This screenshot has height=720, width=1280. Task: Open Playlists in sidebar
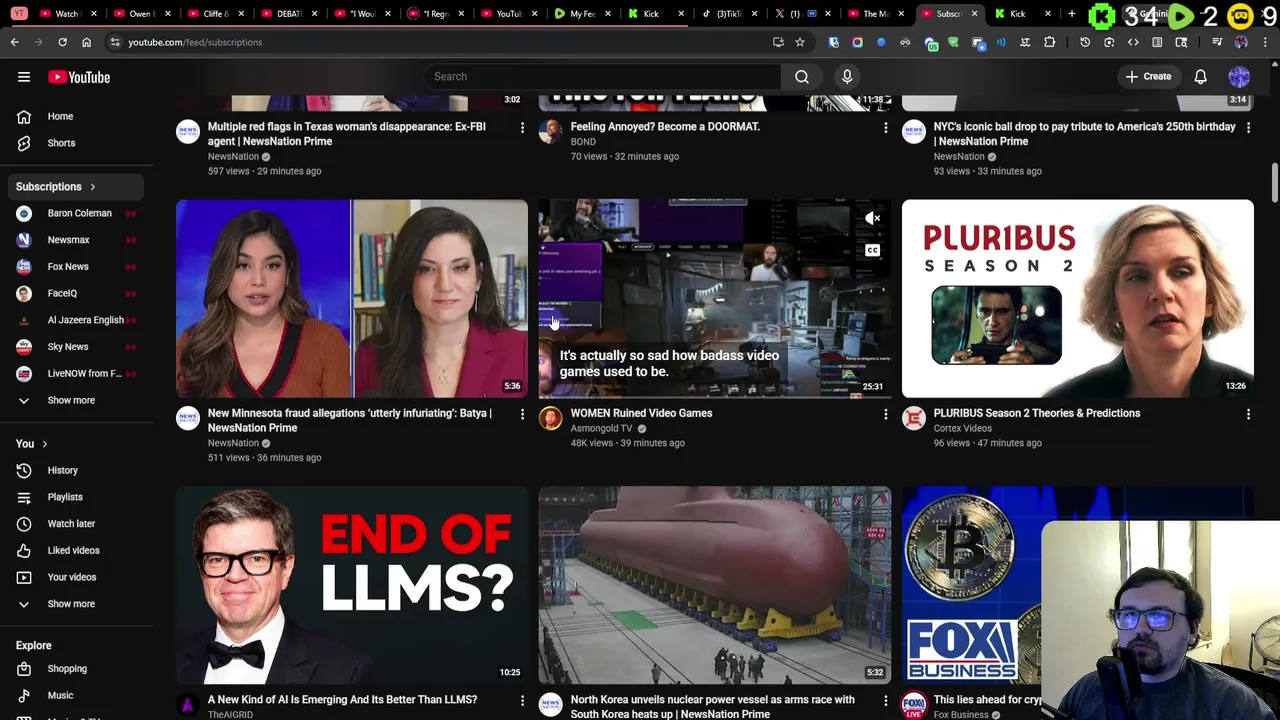[x=78, y=497]
